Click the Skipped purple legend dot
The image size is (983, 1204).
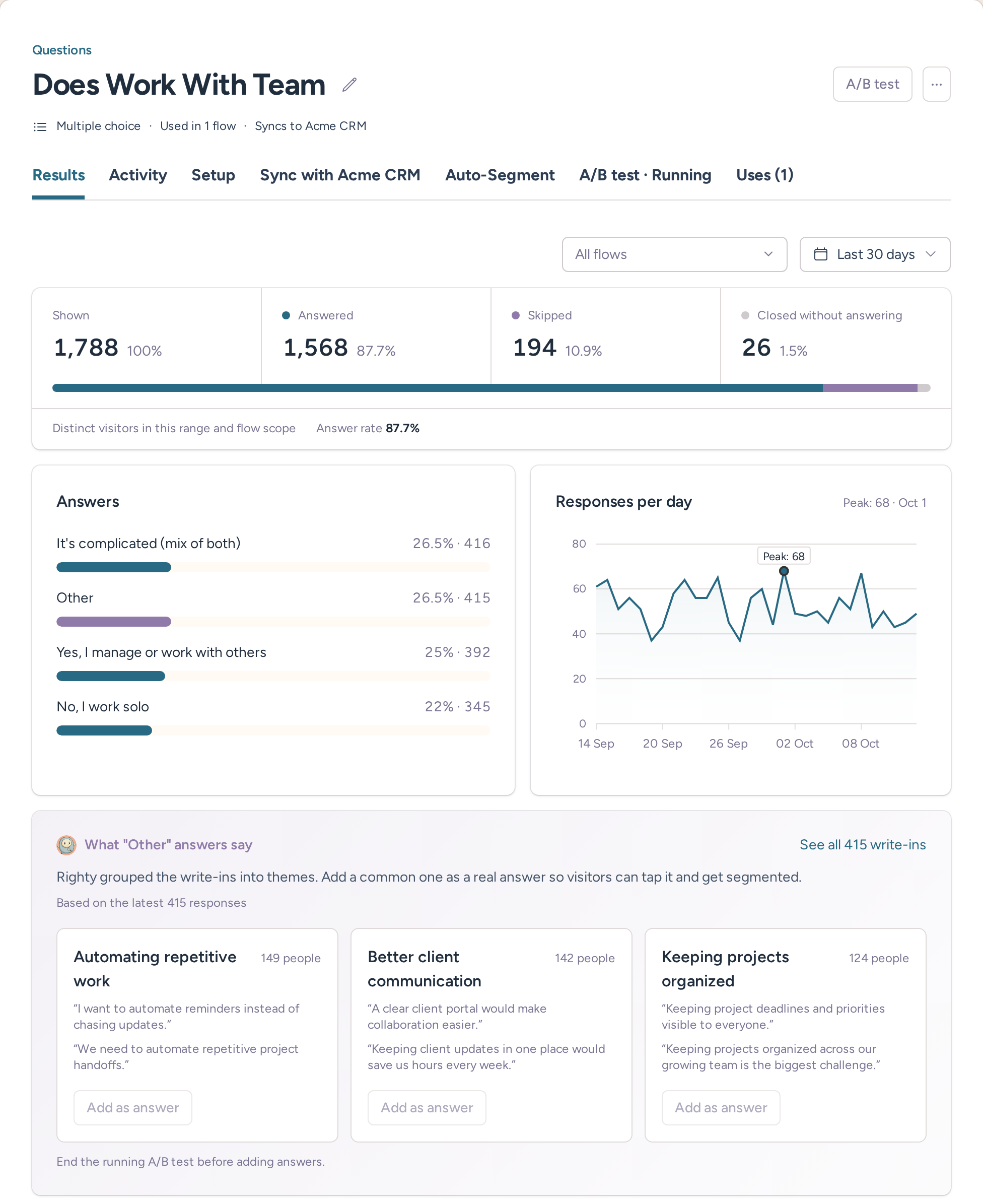click(515, 315)
